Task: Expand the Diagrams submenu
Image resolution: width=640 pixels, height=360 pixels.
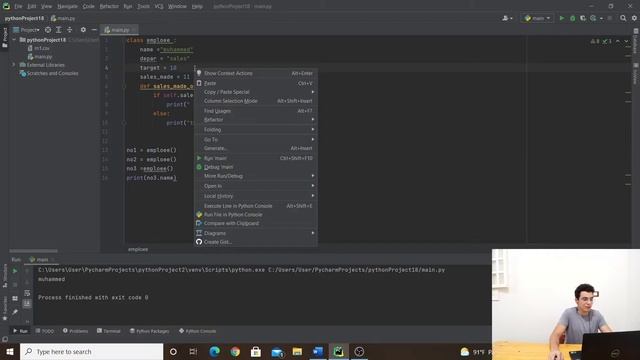Action: (x=256, y=233)
